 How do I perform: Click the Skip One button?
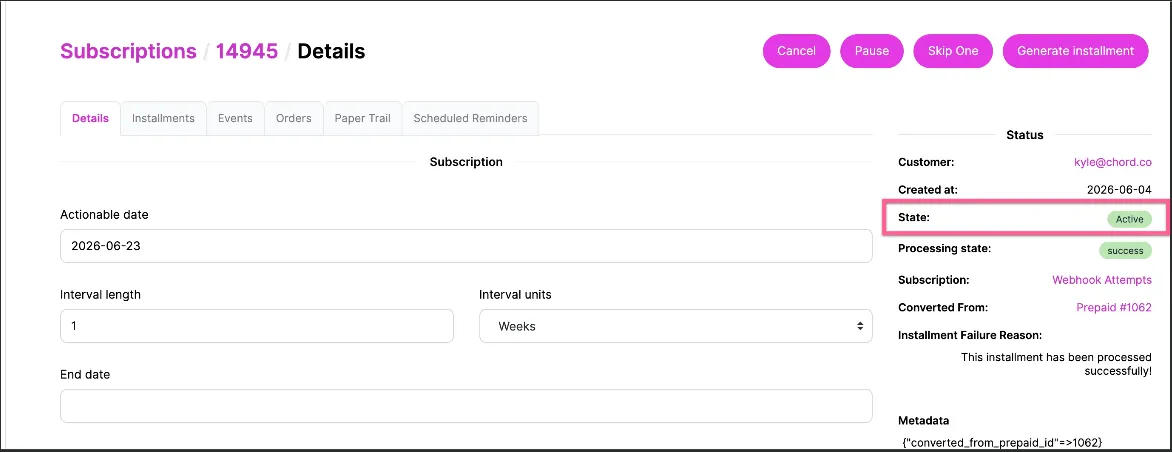pos(953,51)
